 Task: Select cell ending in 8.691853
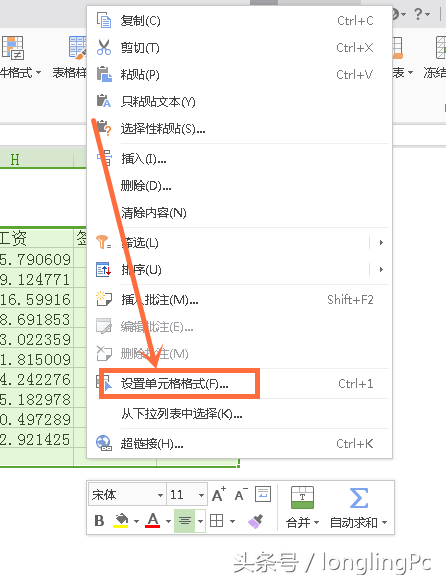click(37, 319)
